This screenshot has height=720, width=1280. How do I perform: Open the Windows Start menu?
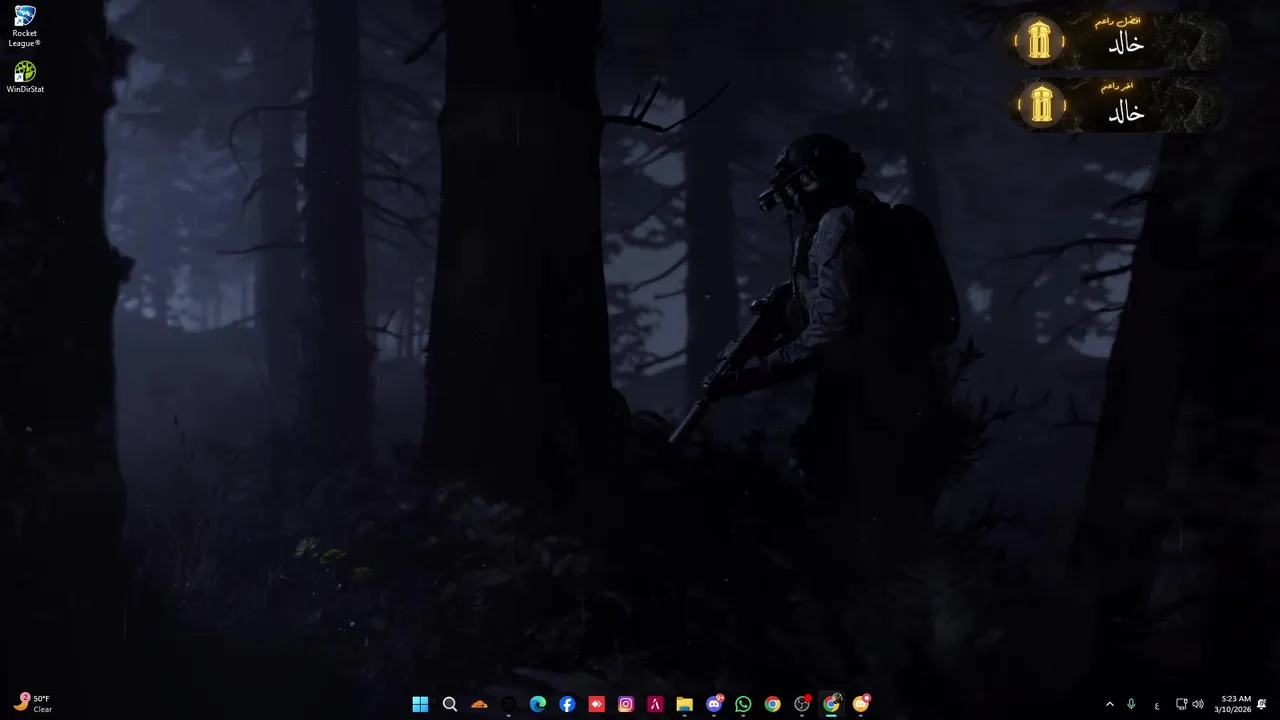[x=420, y=704]
